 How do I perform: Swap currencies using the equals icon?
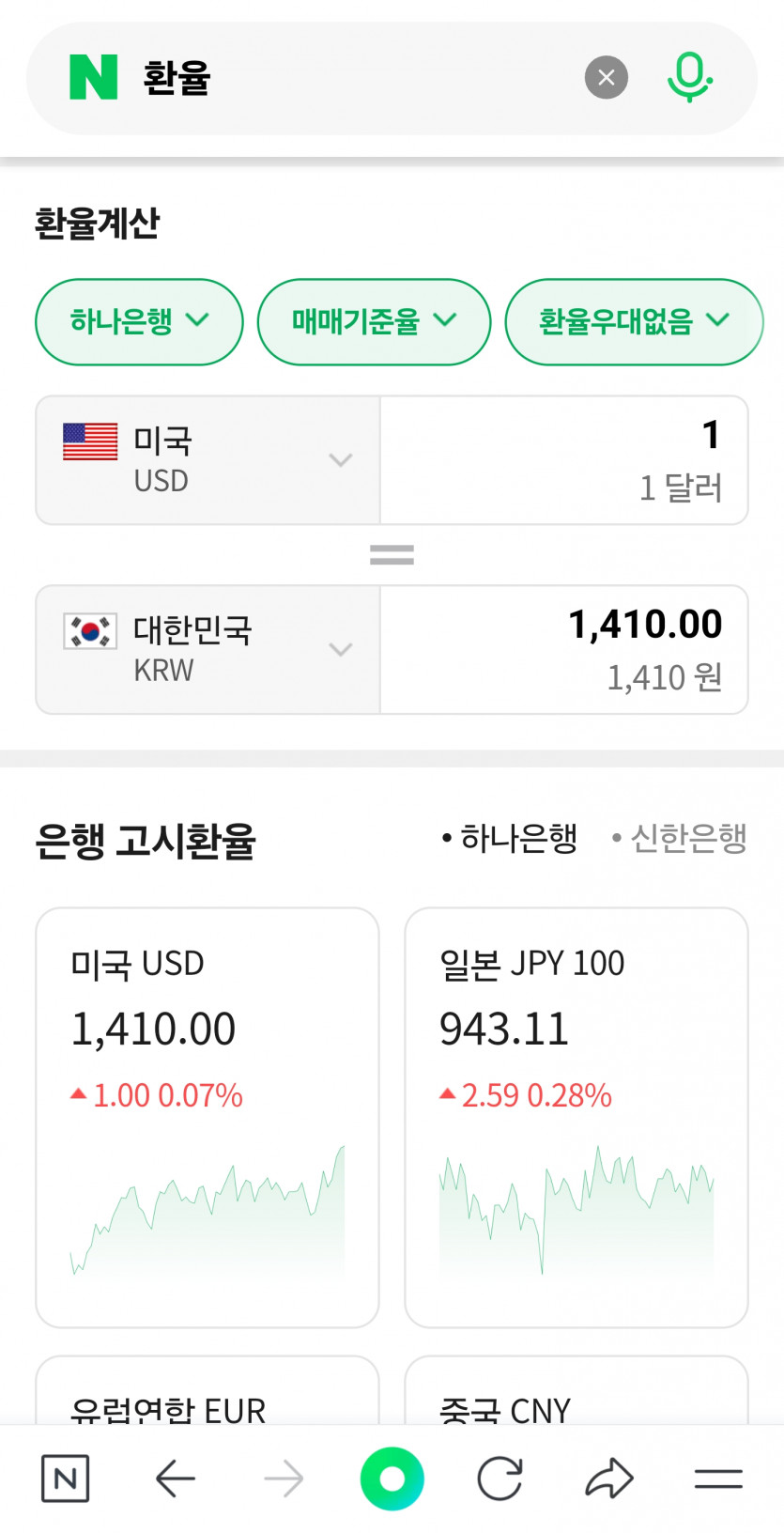392,555
